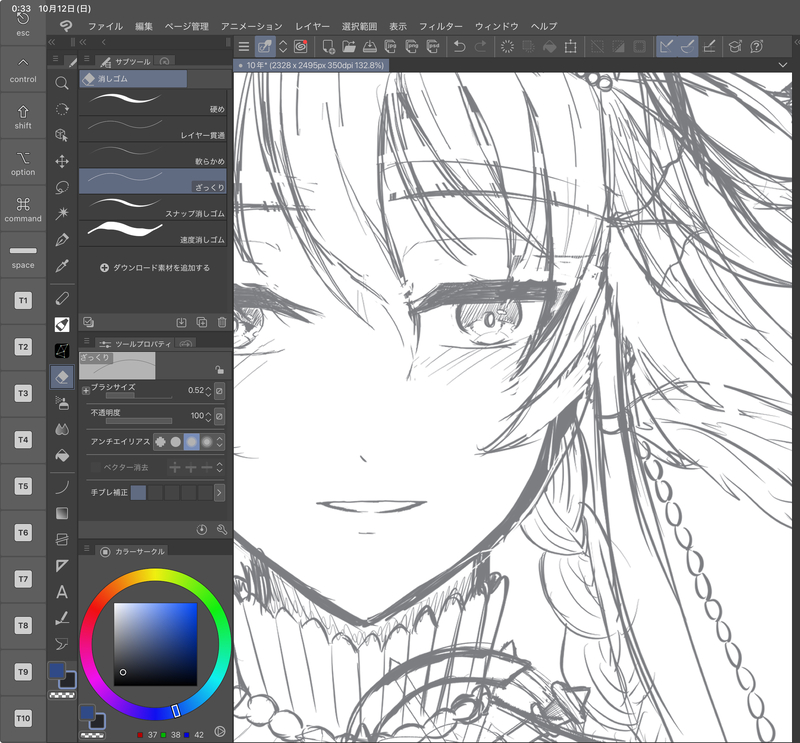This screenshot has width=800, height=743.
Task: Click the Scale/Rotate transform icon
Action: click(570, 47)
